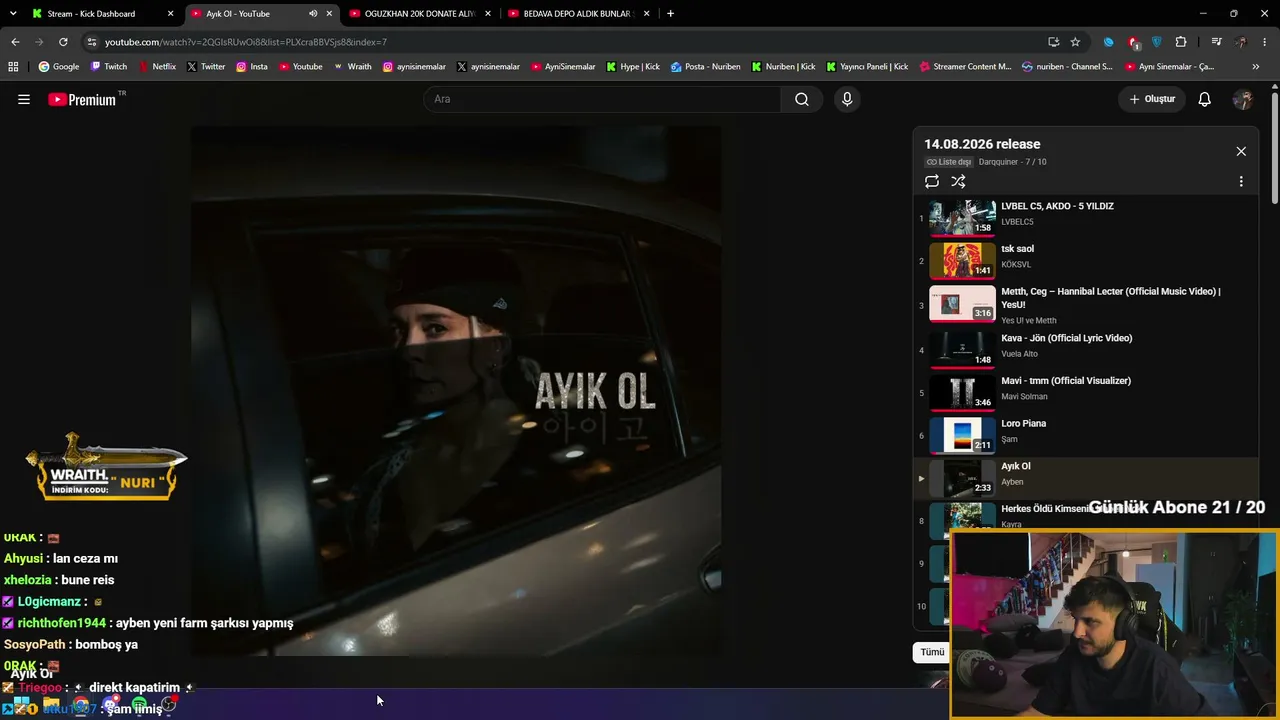Image resolution: width=1280 pixels, height=720 pixels.
Task: Bookmark this page with the star
Action: pos(1075,42)
